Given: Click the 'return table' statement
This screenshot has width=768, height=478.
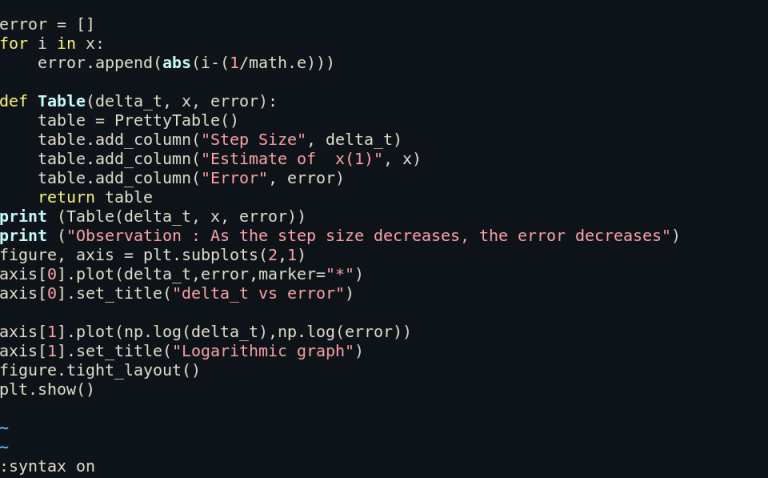Looking at the screenshot, I should coord(96,197).
